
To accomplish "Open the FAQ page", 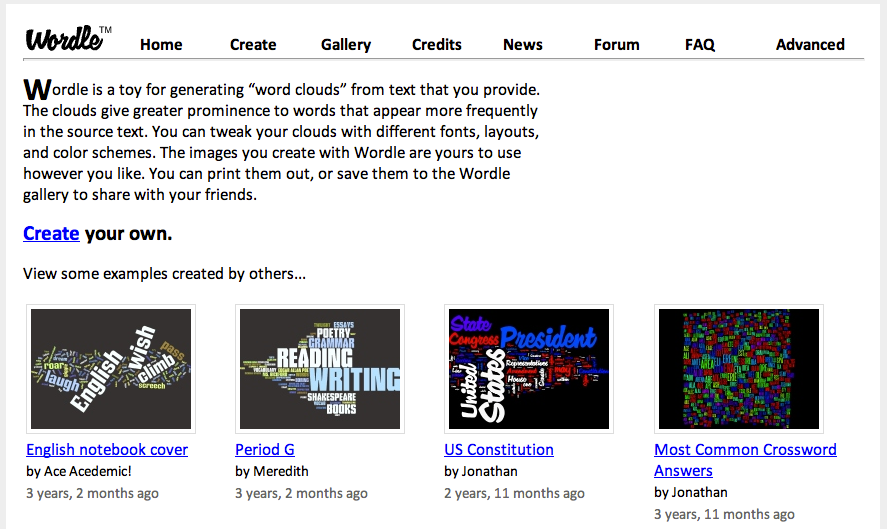I will pos(700,45).
